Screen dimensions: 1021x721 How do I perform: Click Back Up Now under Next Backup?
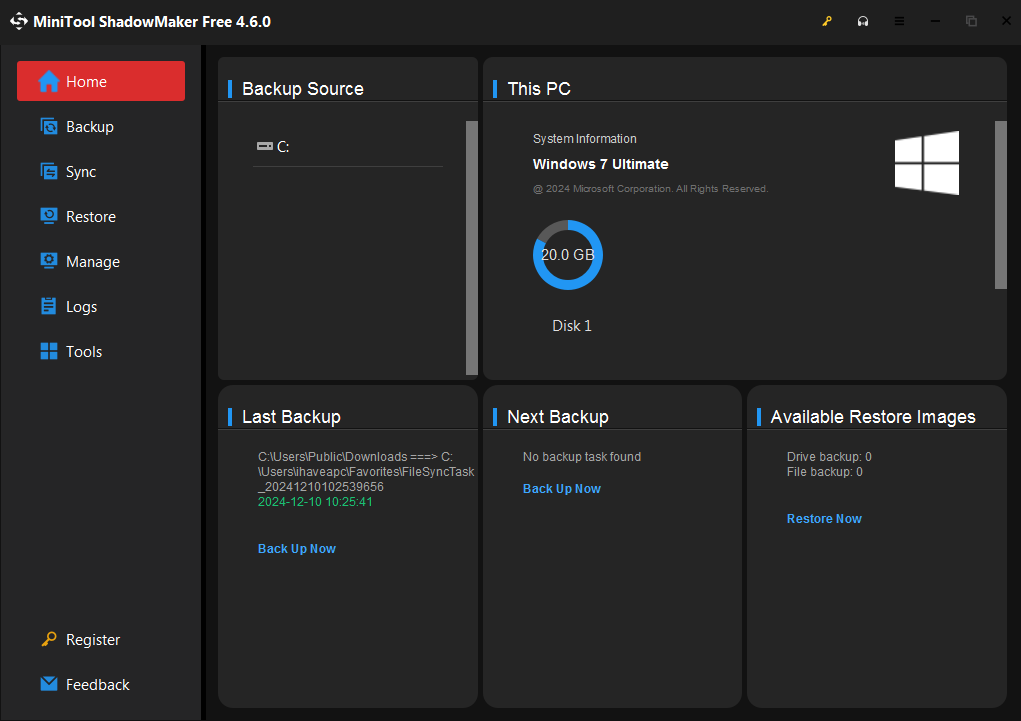click(x=562, y=488)
